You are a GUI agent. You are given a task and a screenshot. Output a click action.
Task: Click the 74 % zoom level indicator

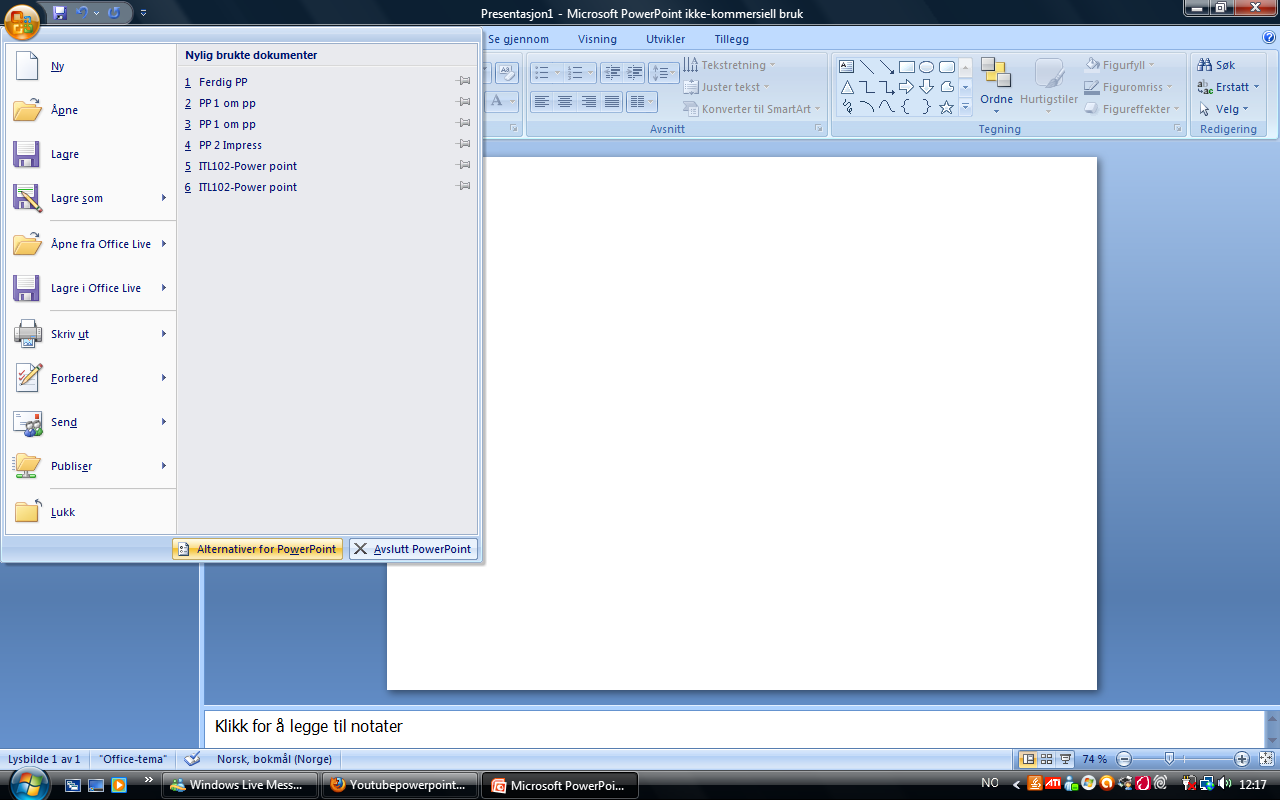pyautogui.click(x=1095, y=759)
